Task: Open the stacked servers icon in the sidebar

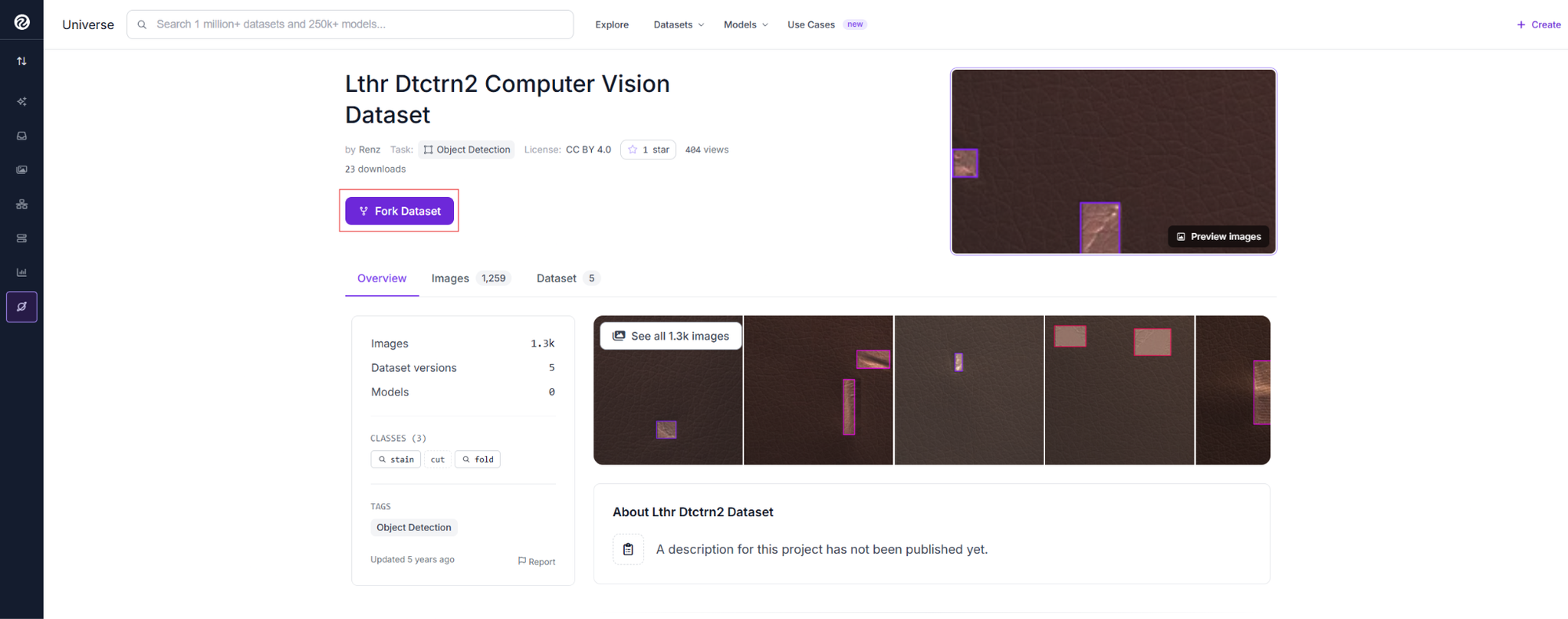Action: (22, 238)
